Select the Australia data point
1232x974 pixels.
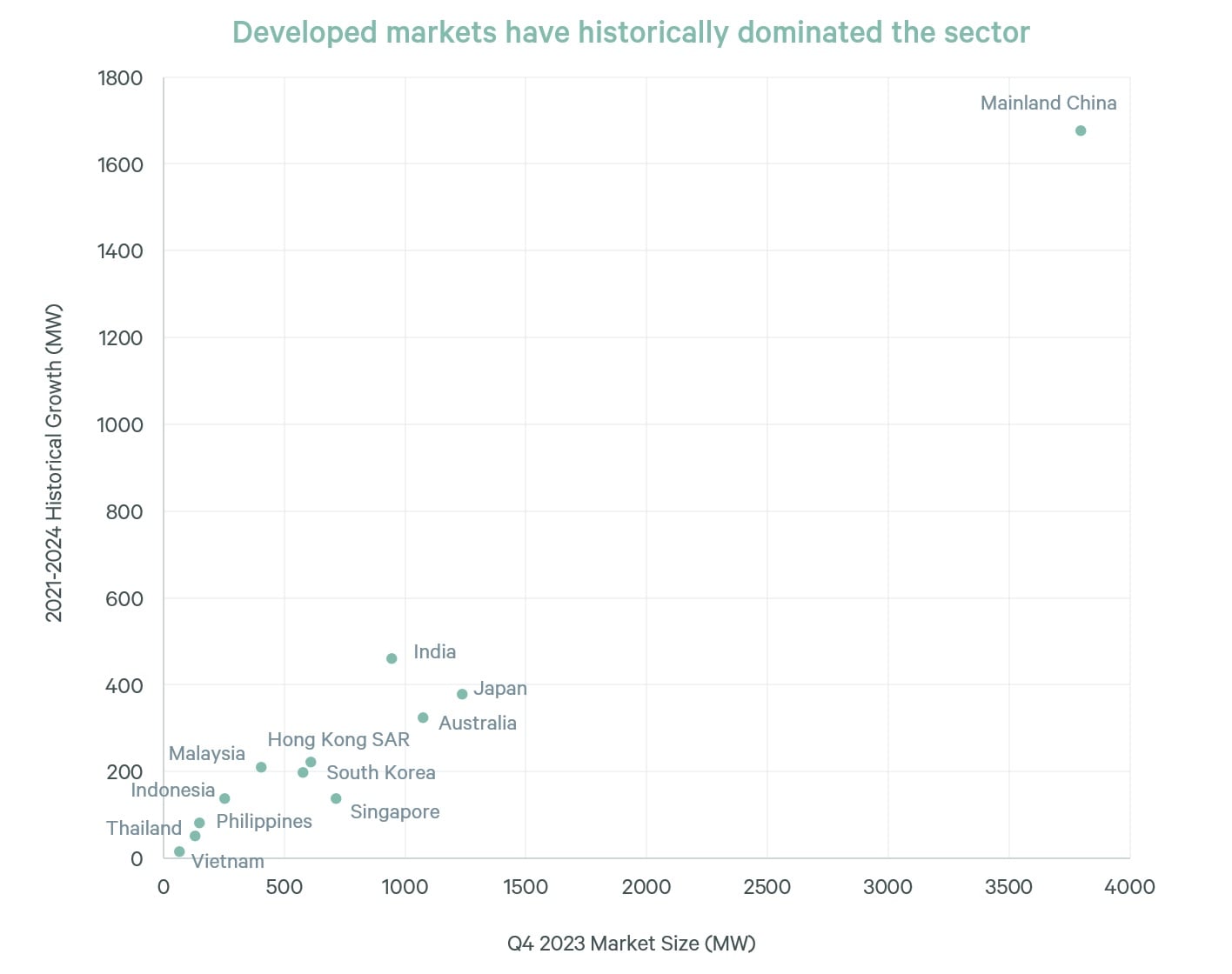coord(422,717)
